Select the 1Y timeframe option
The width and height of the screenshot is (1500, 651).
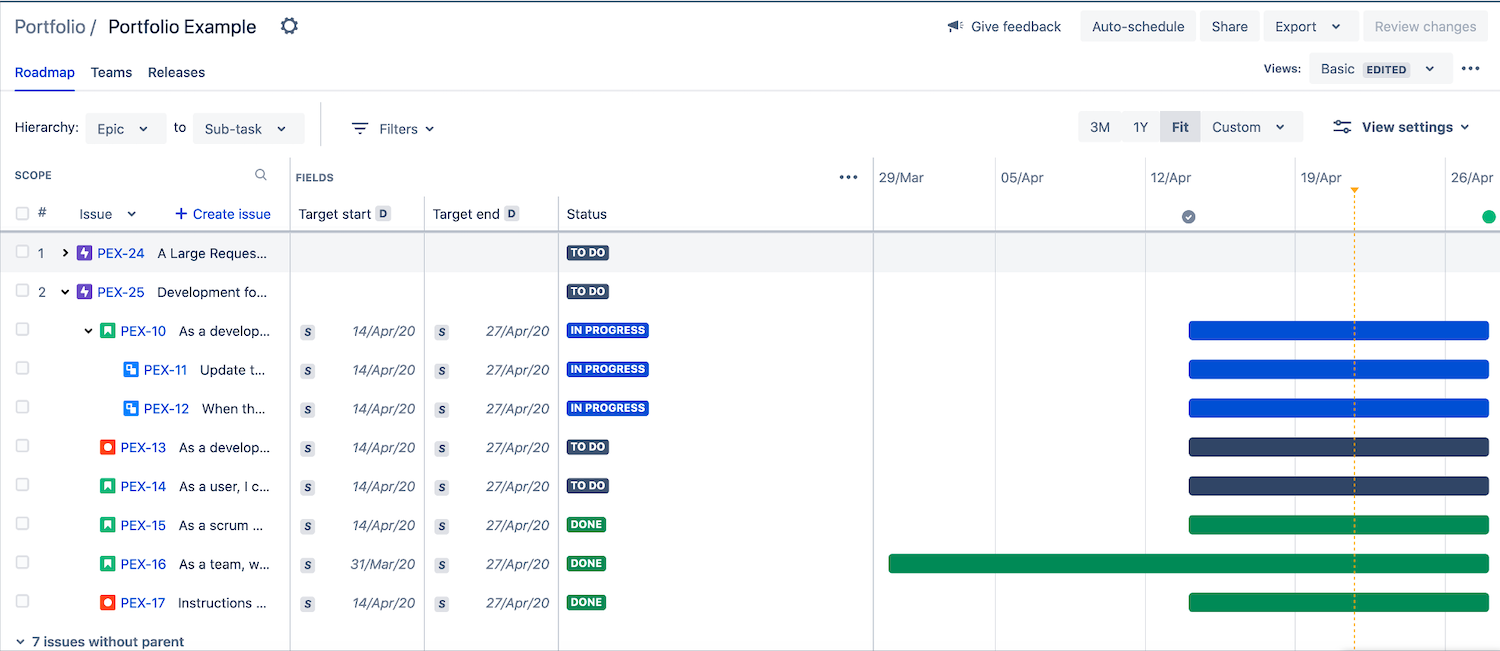1140,127
